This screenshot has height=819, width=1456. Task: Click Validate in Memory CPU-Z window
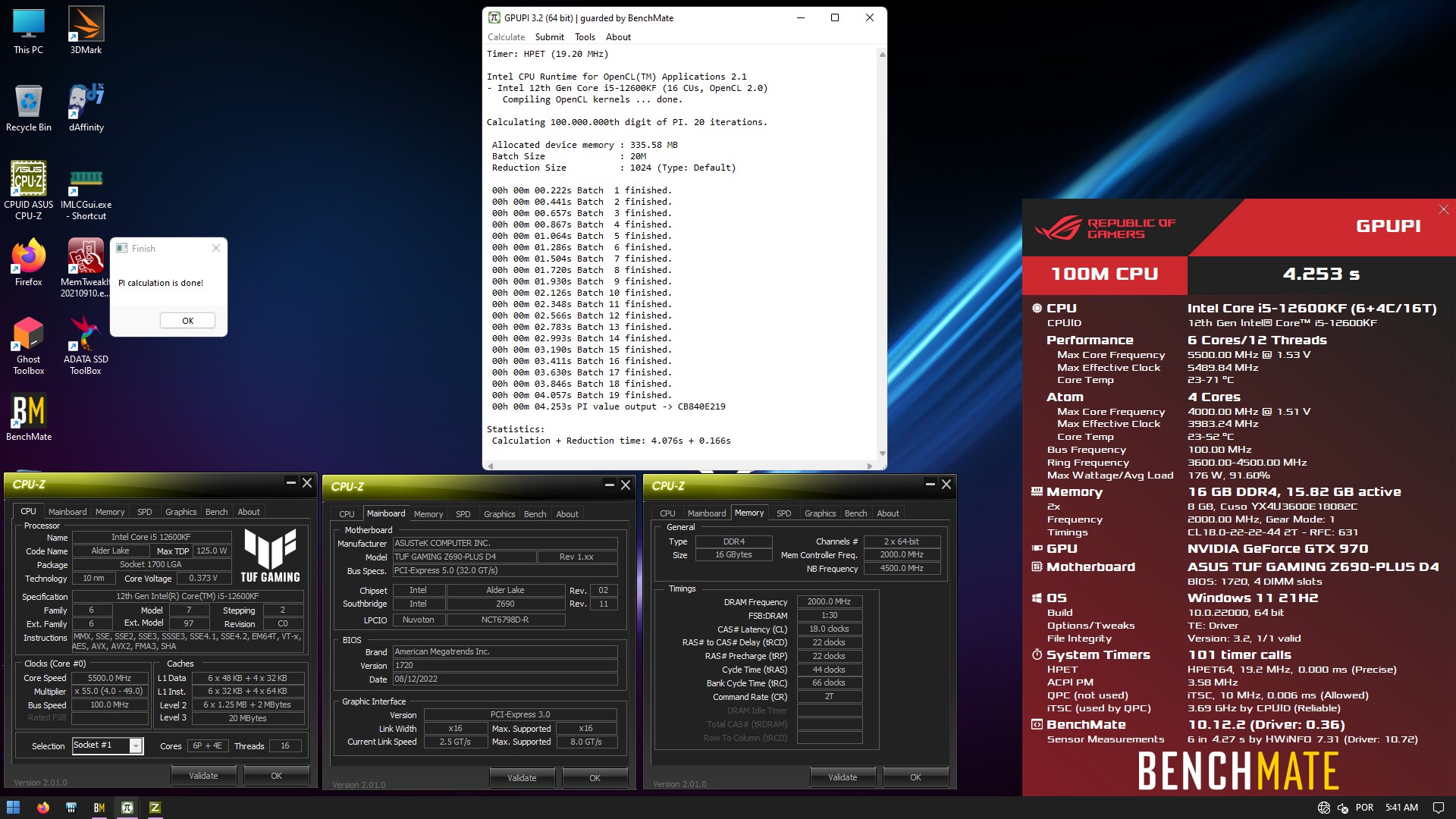point(843,777)
